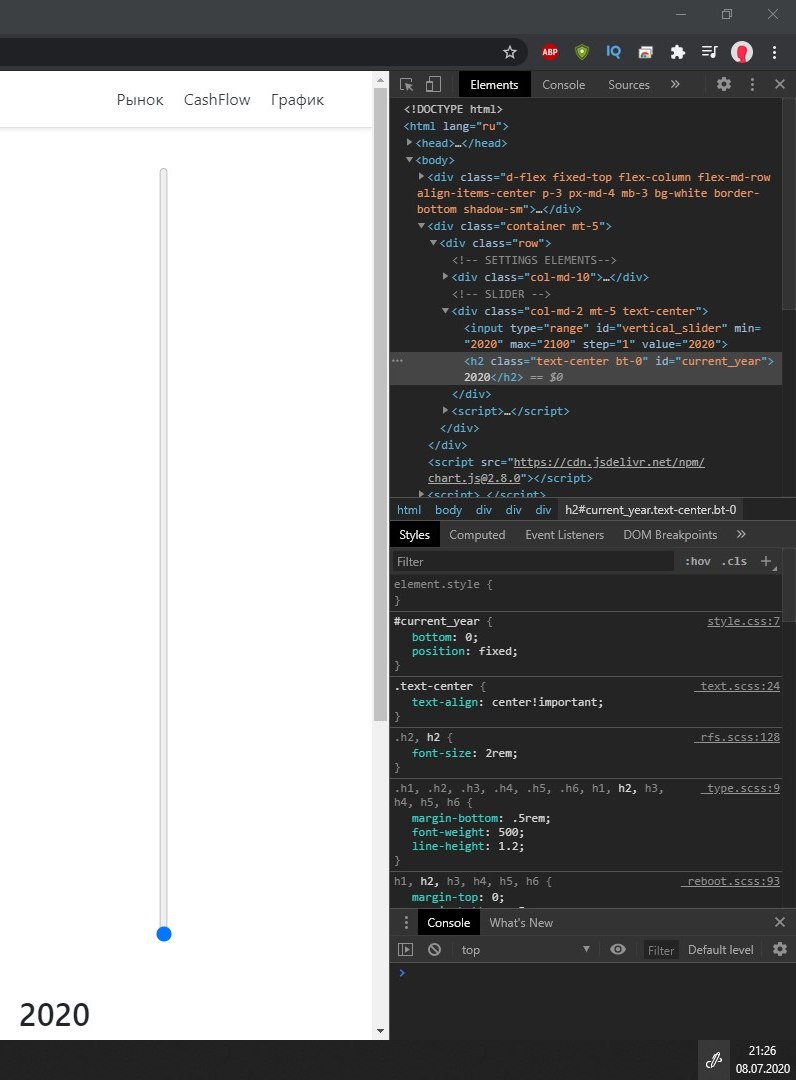Toggle the .cls class editor
The height and width of the screenshot is (1080, 796).
[x=735, y=561]
